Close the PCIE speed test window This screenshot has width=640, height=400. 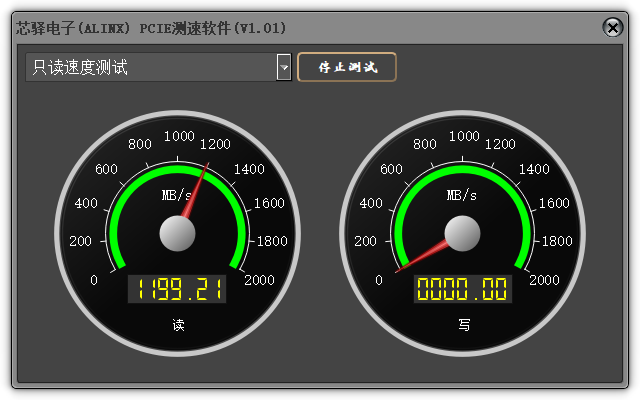click(612, 28)
